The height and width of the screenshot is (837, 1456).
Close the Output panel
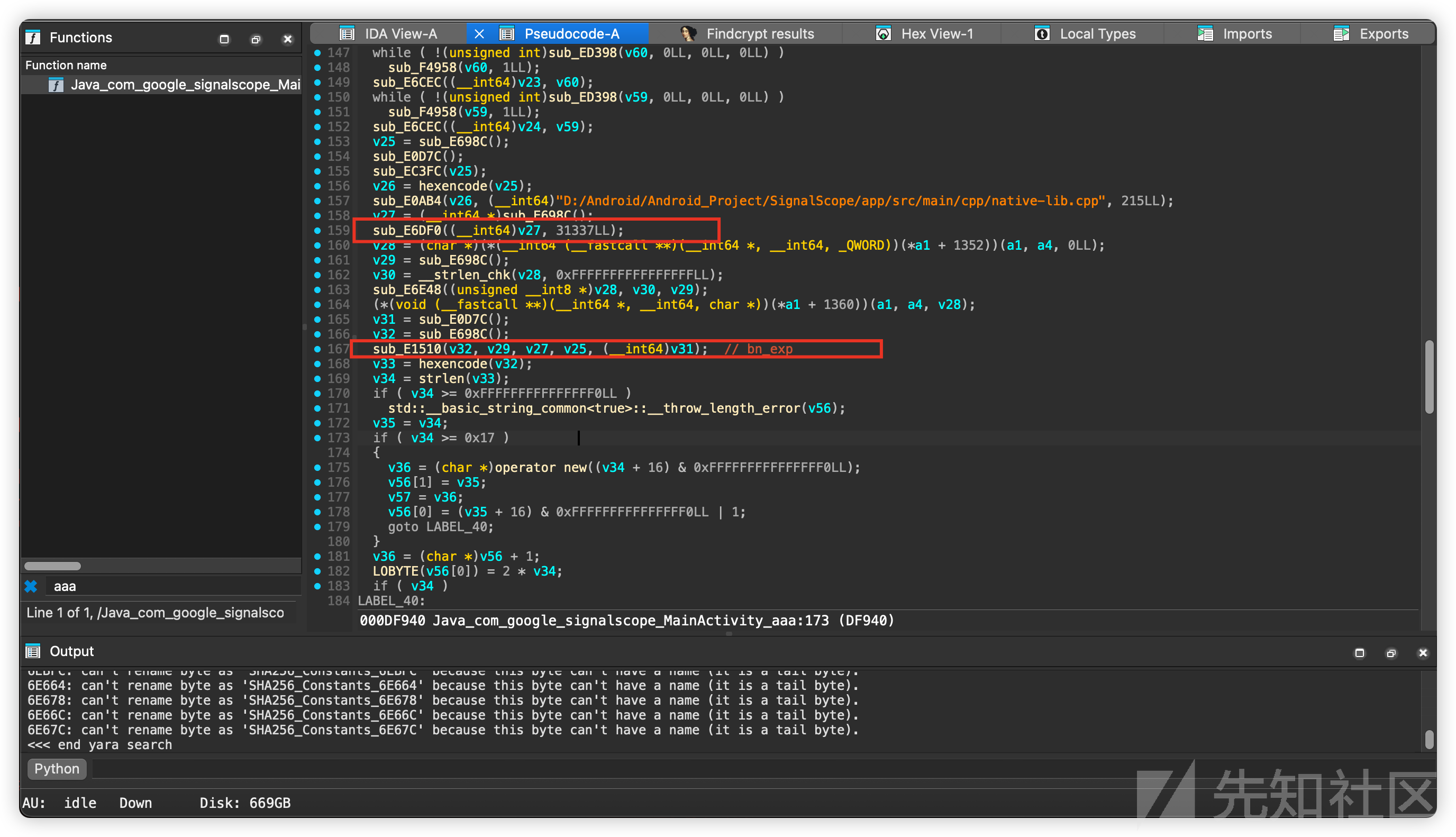[x=1423, y=652]
